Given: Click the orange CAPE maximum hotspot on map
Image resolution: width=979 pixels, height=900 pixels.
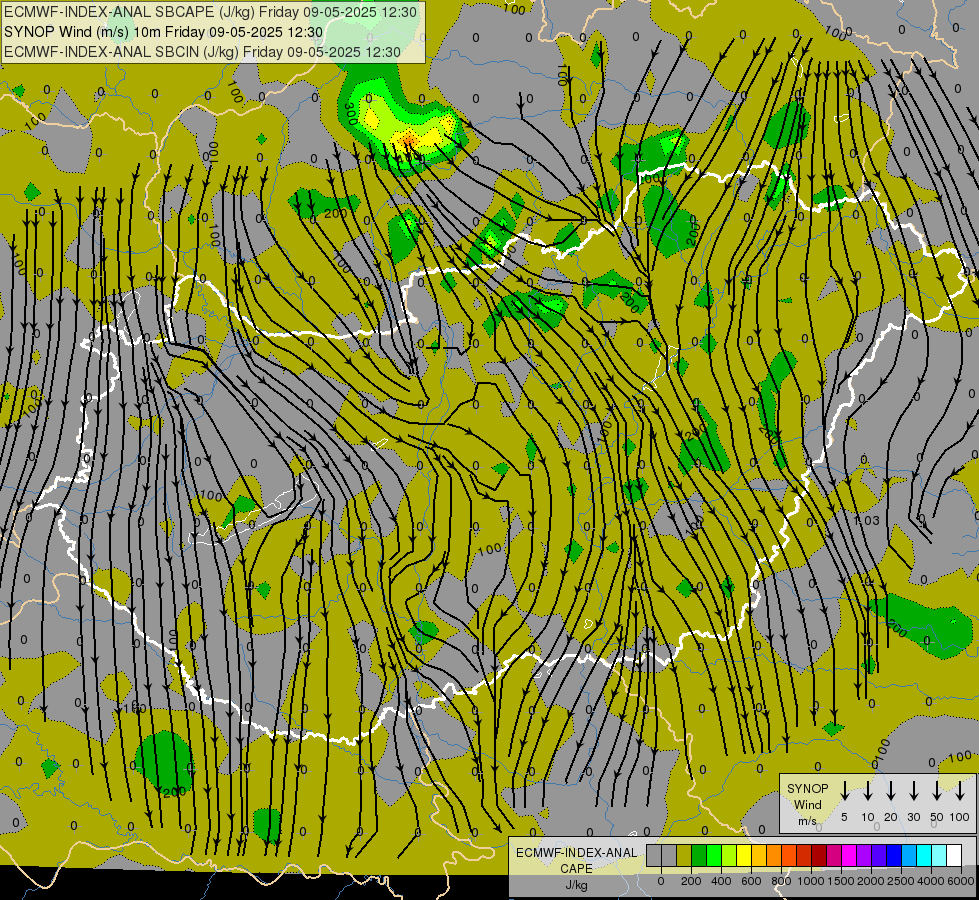Looking at the screenshot, I should [x=408, y=140].
